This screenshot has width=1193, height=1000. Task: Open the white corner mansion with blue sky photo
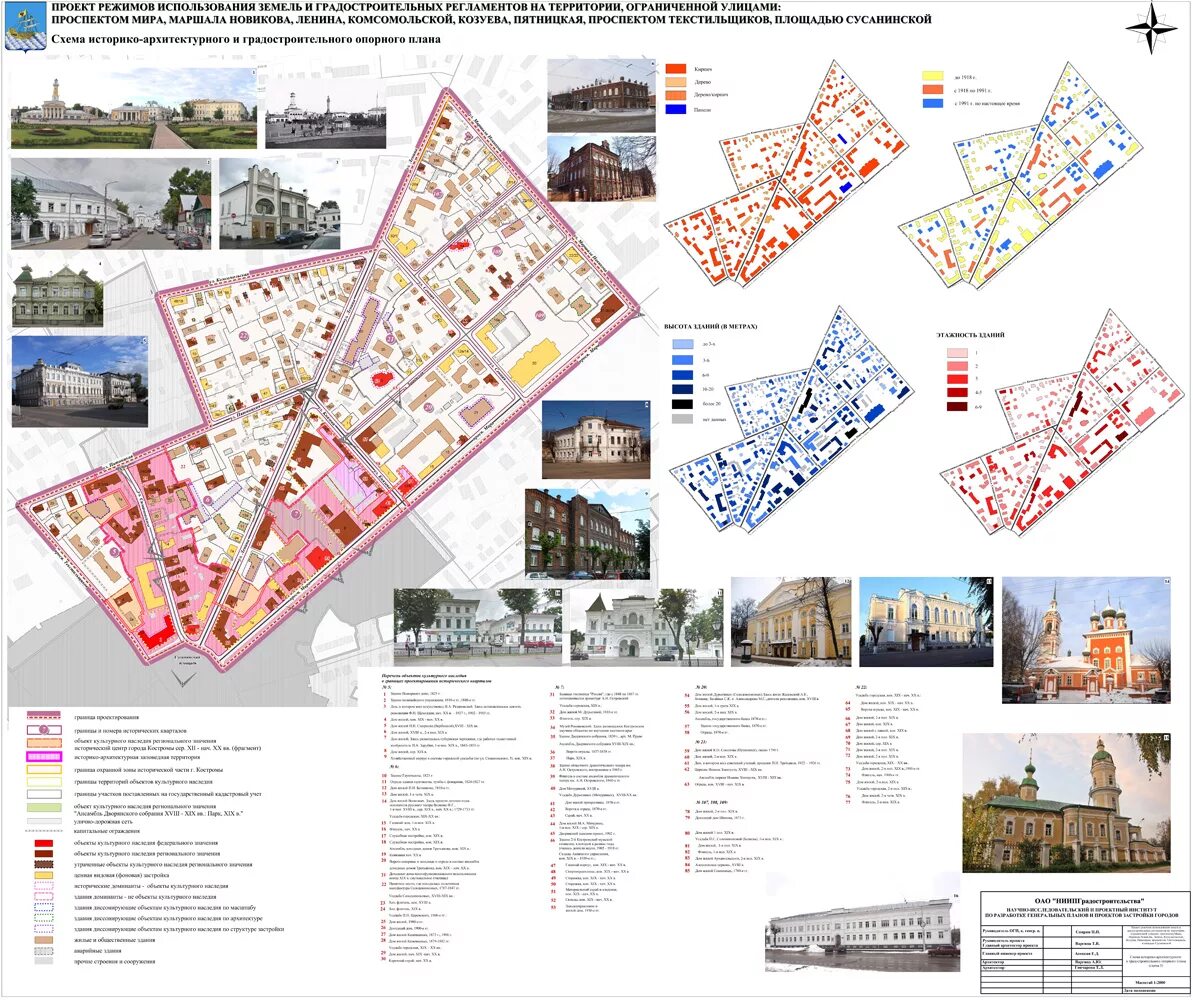[79, 381]
